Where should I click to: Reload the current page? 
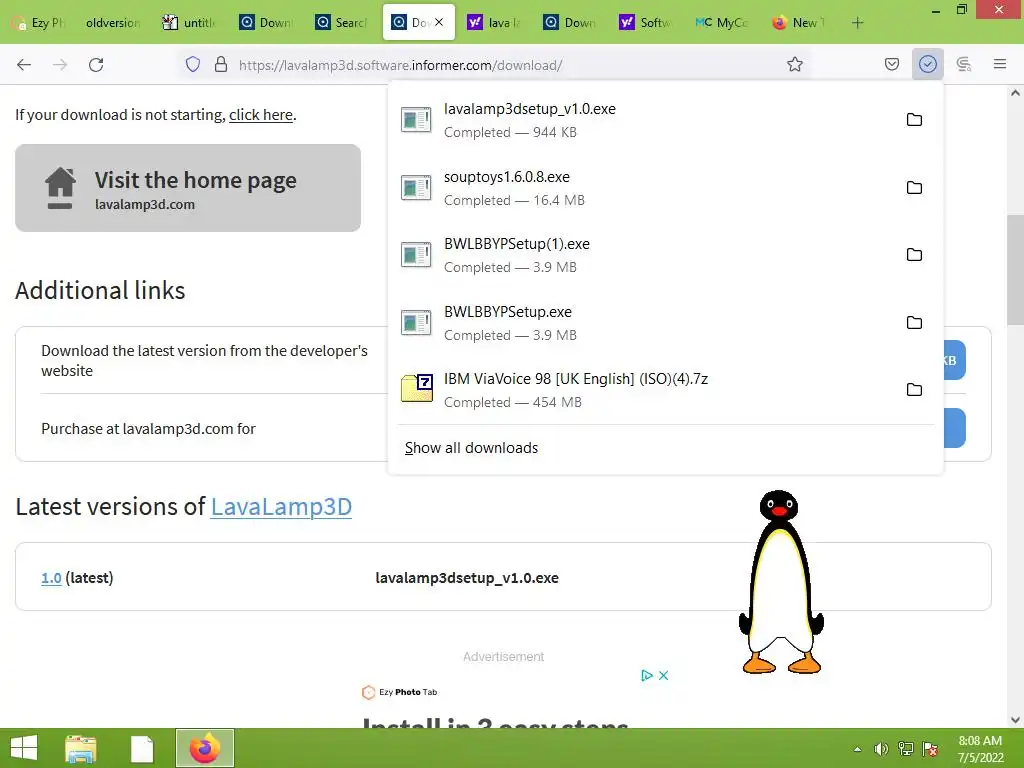pos(96,64)
